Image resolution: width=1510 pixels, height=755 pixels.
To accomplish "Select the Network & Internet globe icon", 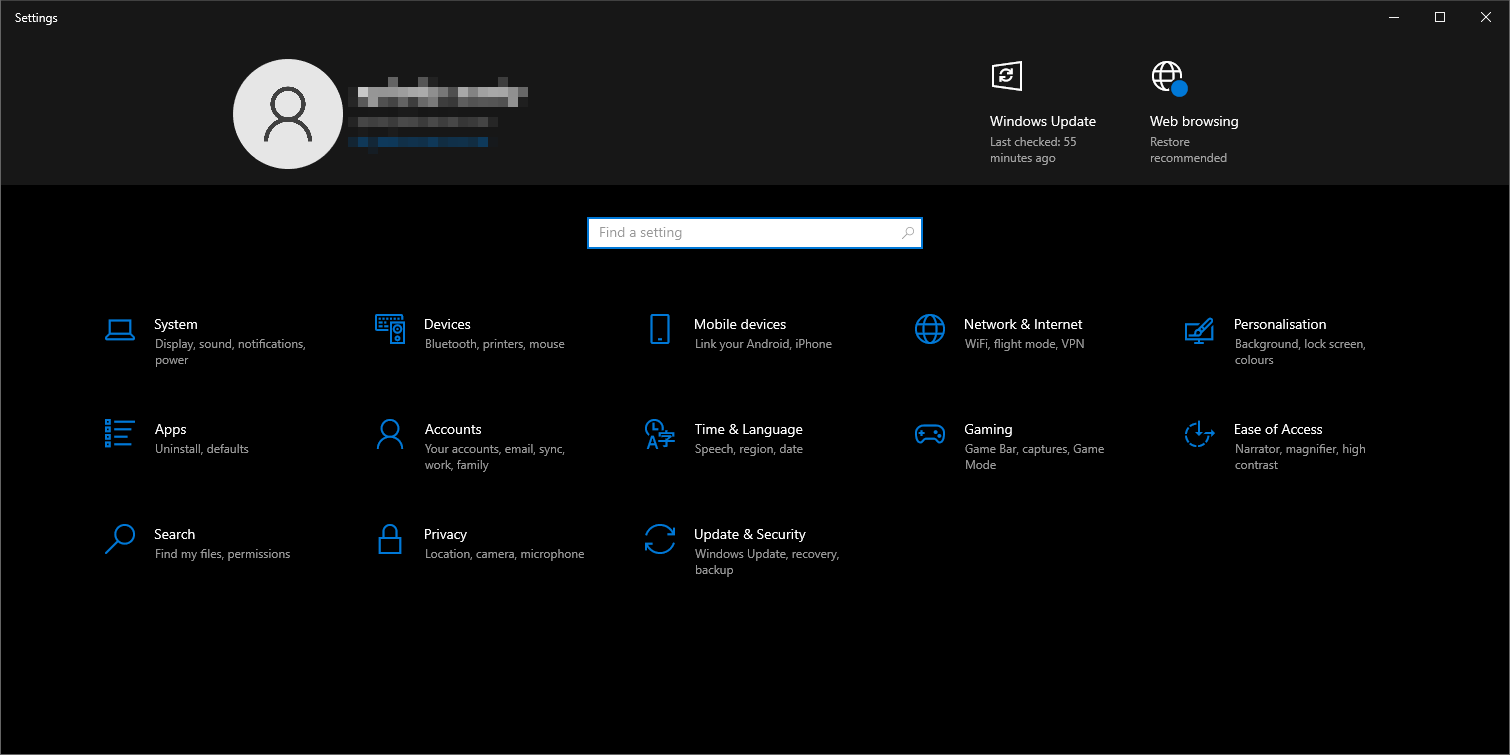I will click(x=930, y=329).
